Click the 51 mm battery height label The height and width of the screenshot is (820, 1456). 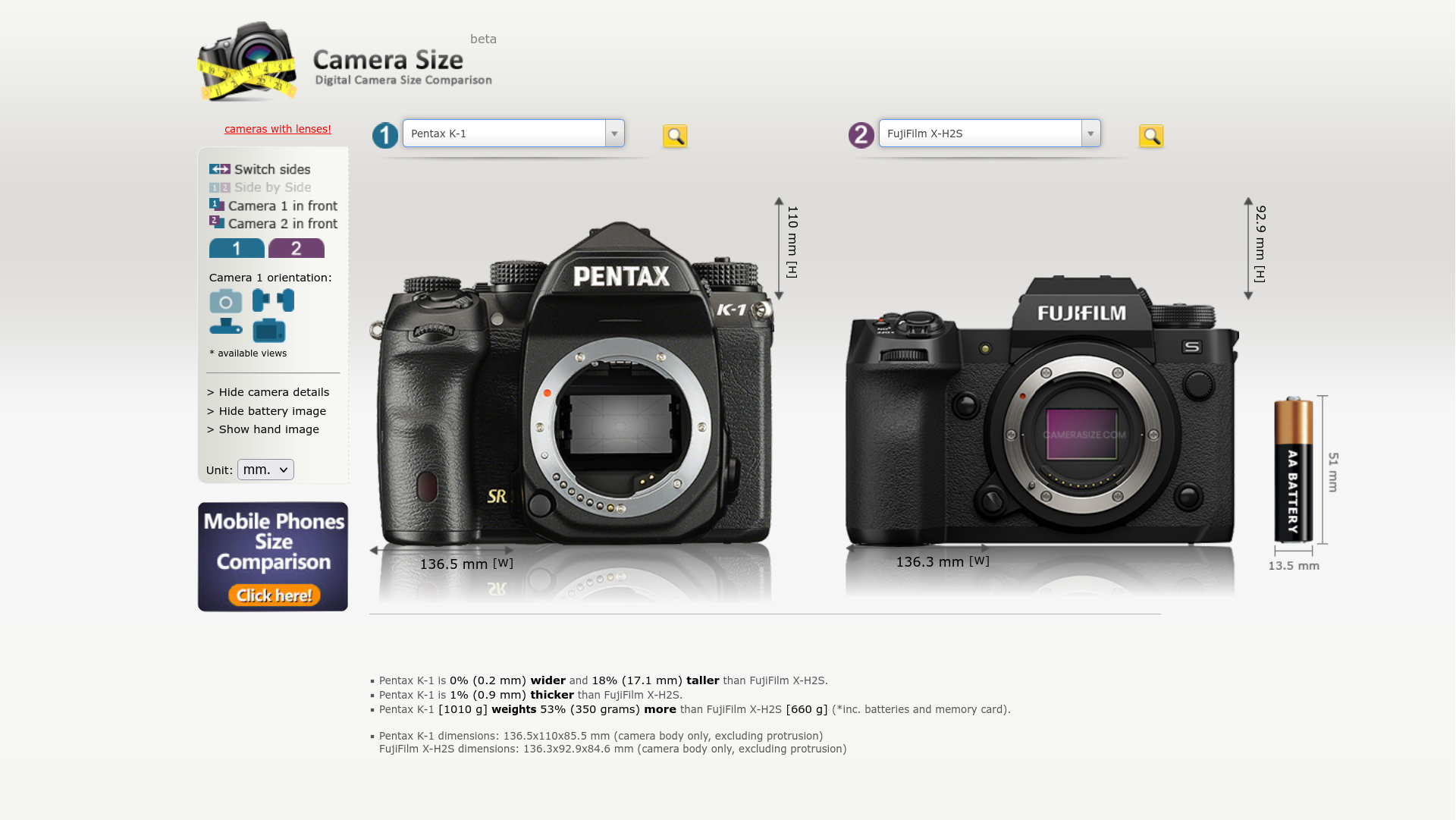point(1333,472)
